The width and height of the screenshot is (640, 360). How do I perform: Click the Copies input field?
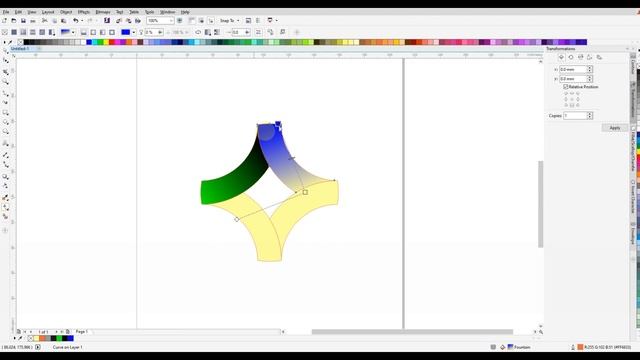point(575,116)
